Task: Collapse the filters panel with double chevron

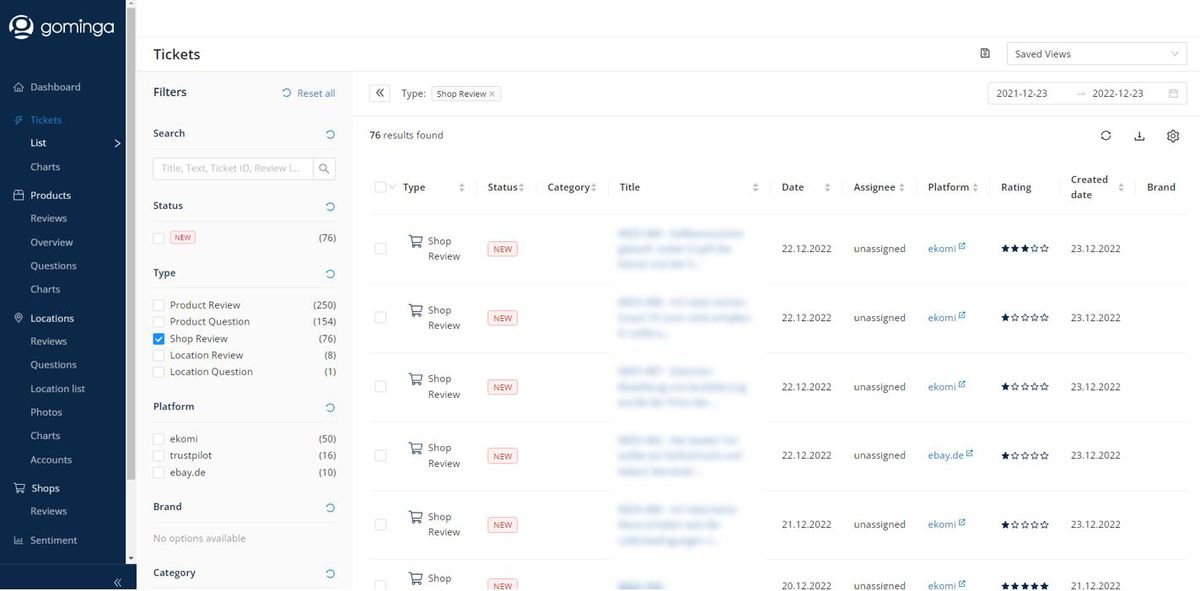Action: pyautogui.click(x=380, y=93)
